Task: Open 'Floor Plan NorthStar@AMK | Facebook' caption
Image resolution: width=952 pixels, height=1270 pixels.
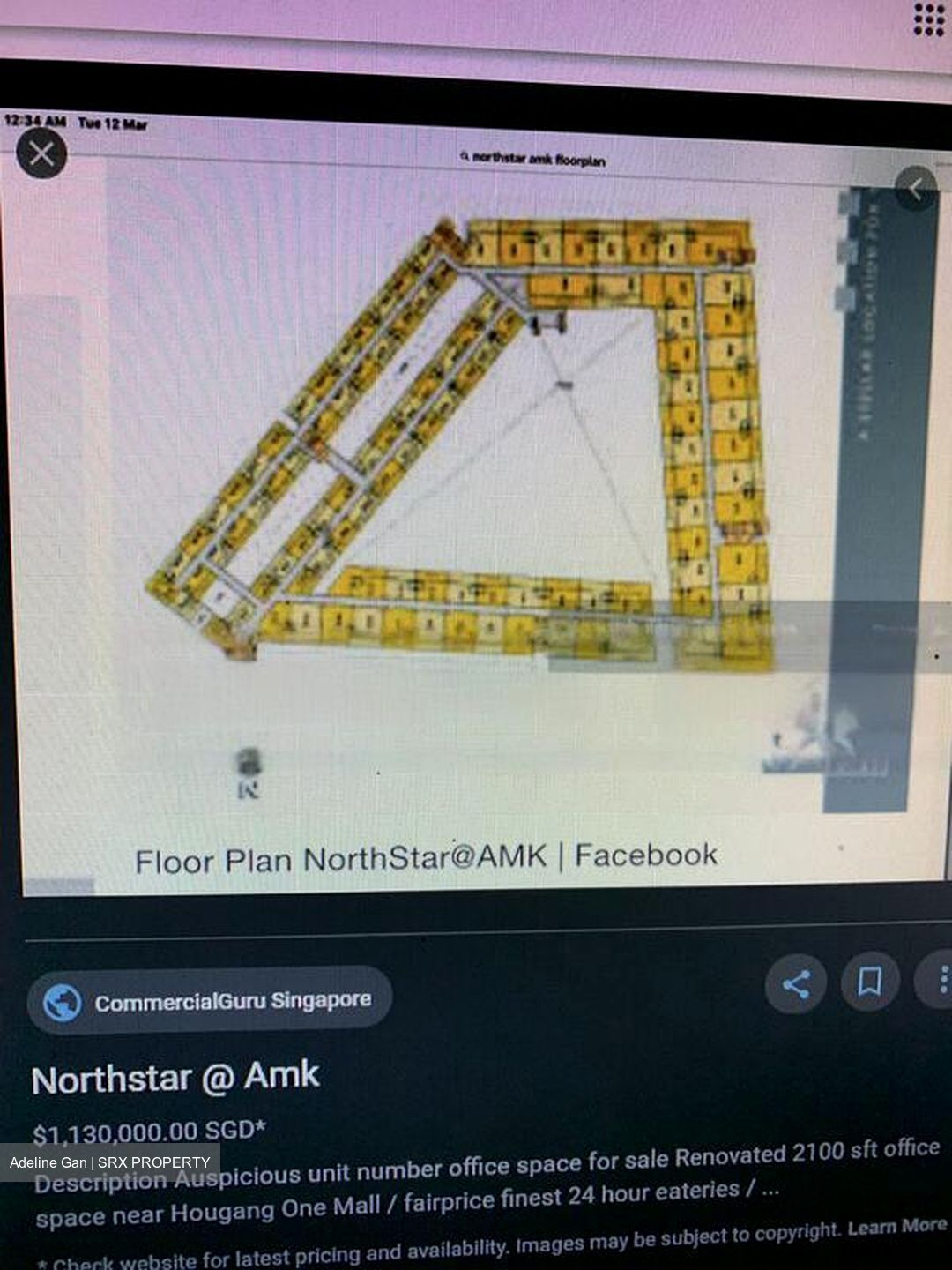Action: [x=426, y=857]
